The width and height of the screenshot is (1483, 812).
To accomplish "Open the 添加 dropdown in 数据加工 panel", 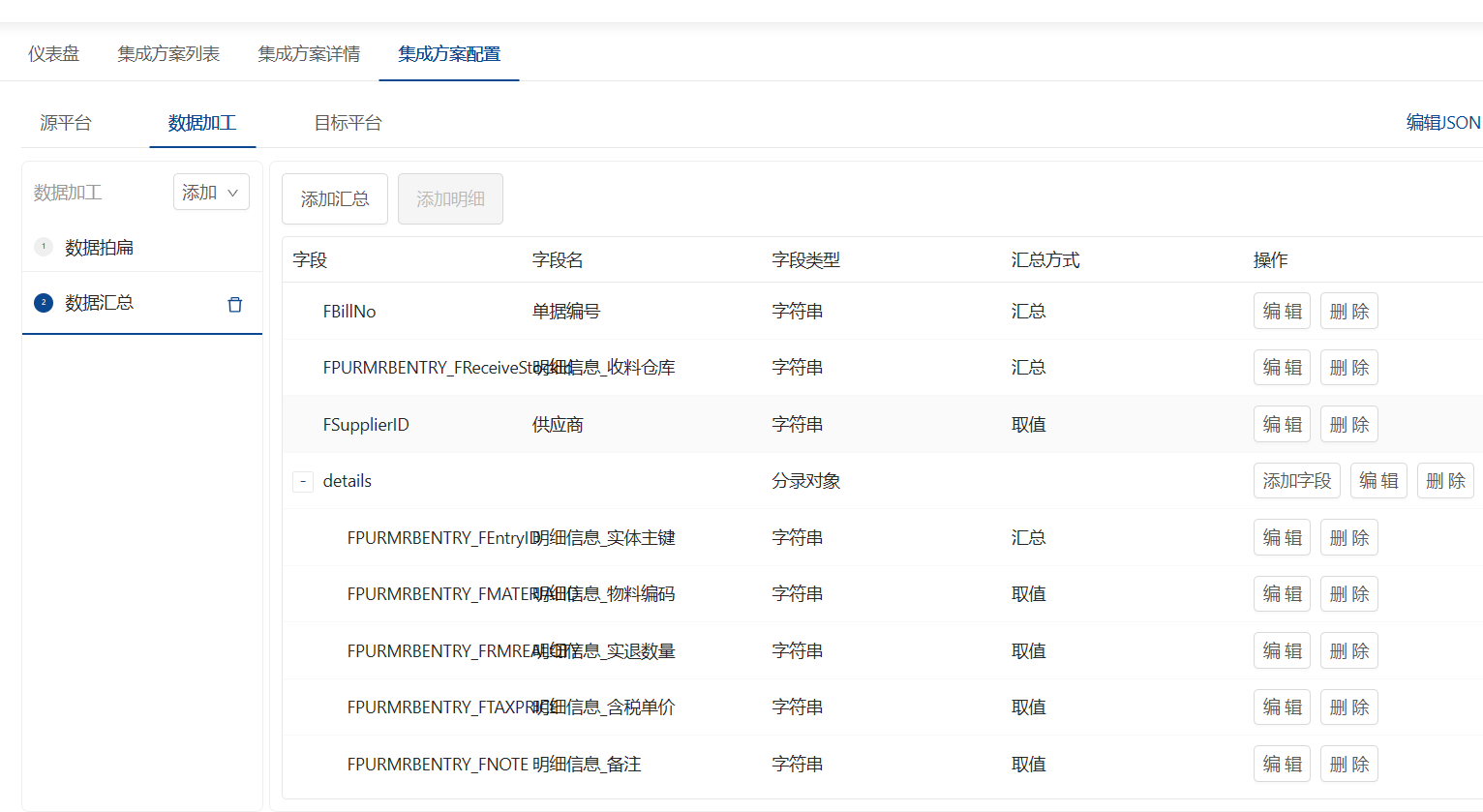I will coord(211,193).
